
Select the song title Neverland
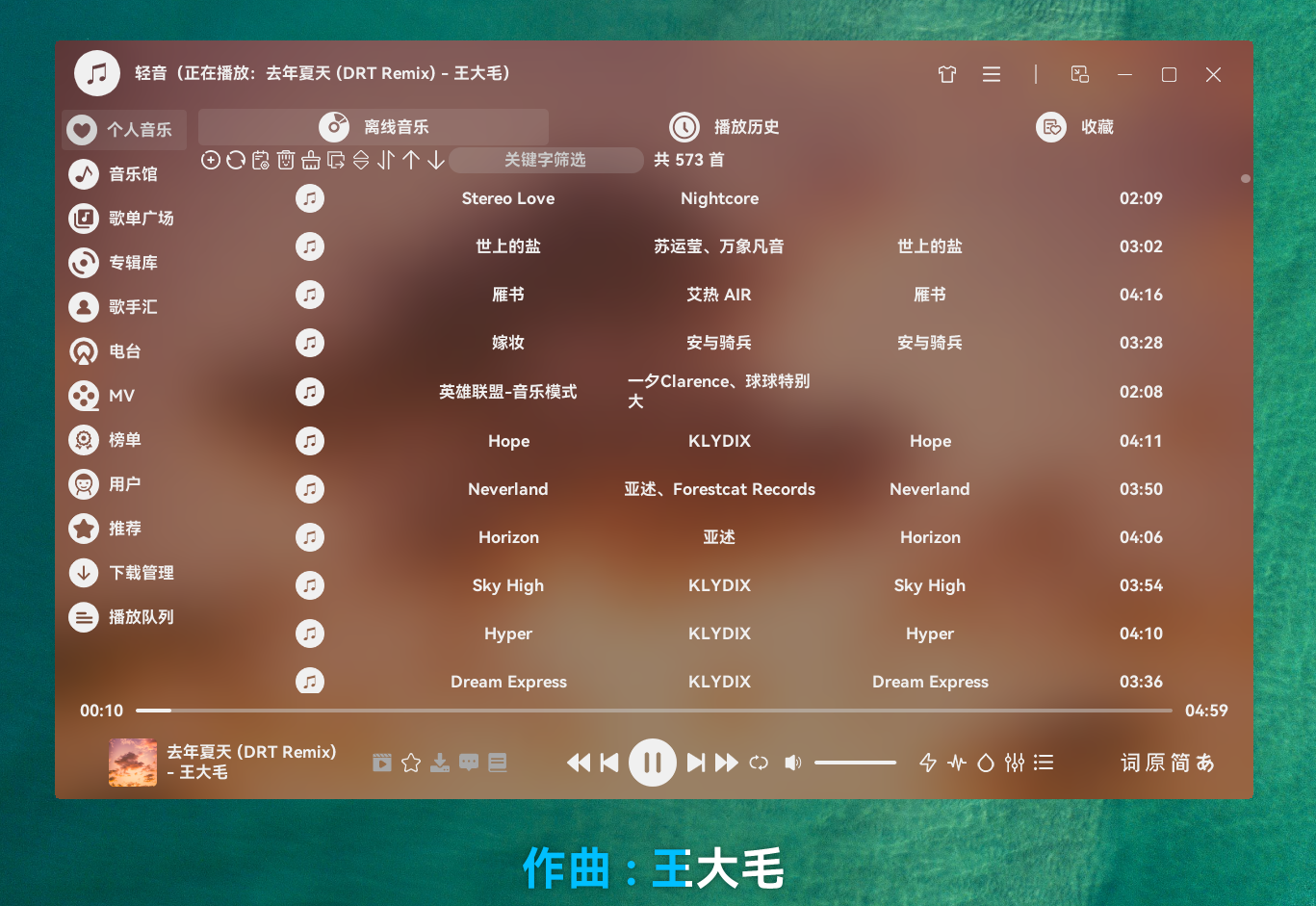508,489
